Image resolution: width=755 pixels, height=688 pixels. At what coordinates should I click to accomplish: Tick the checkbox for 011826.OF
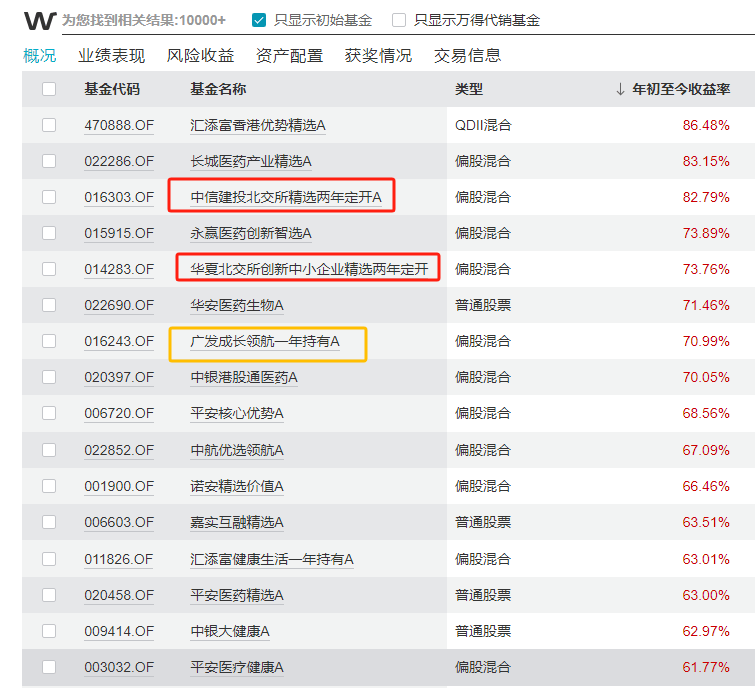tap(49, 559)
